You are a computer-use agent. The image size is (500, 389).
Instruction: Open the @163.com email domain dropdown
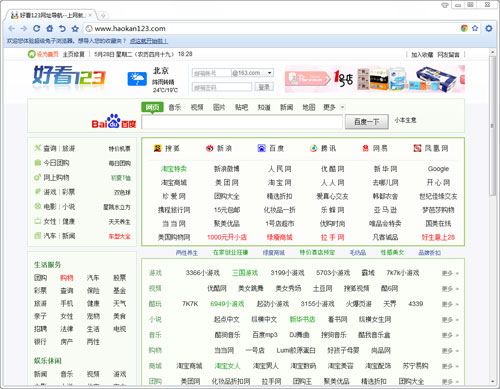tap(270, 73)
